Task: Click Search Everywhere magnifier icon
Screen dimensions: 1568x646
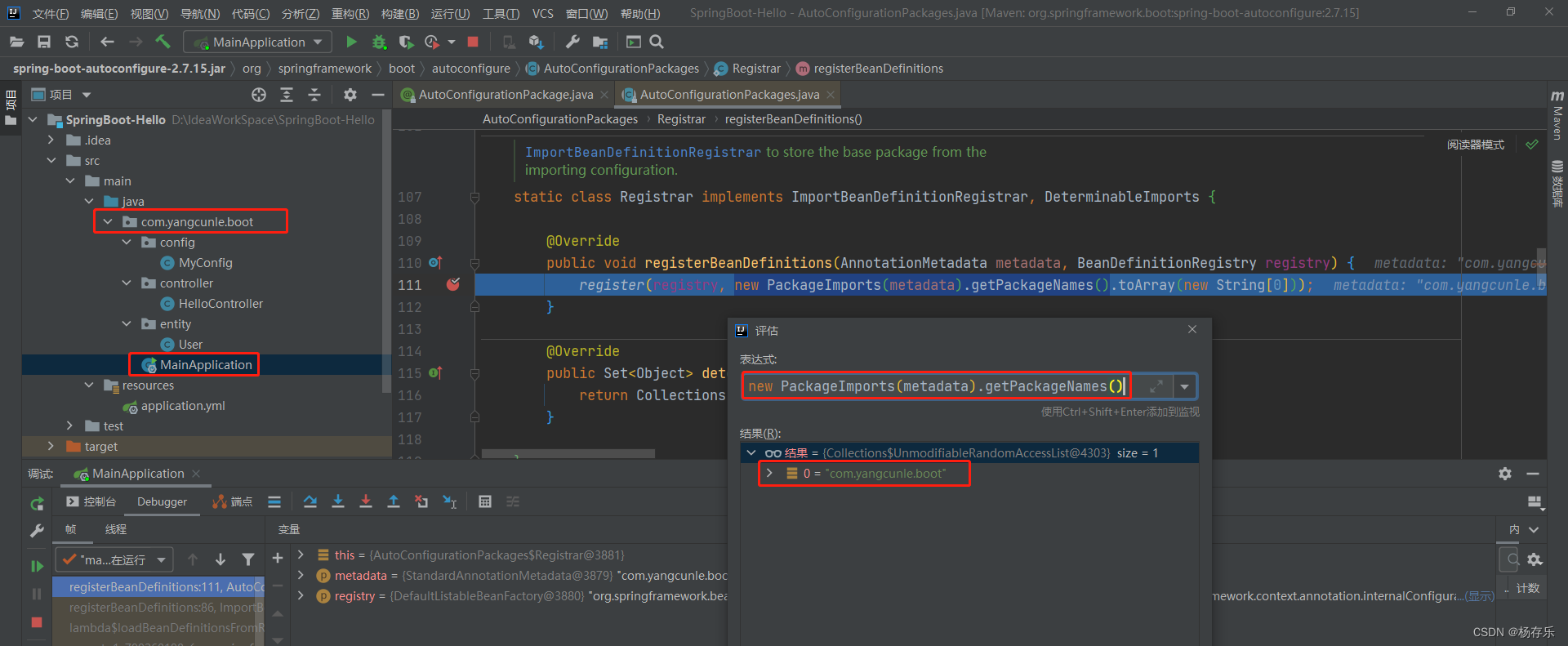Action: click(x=657, y=42)
